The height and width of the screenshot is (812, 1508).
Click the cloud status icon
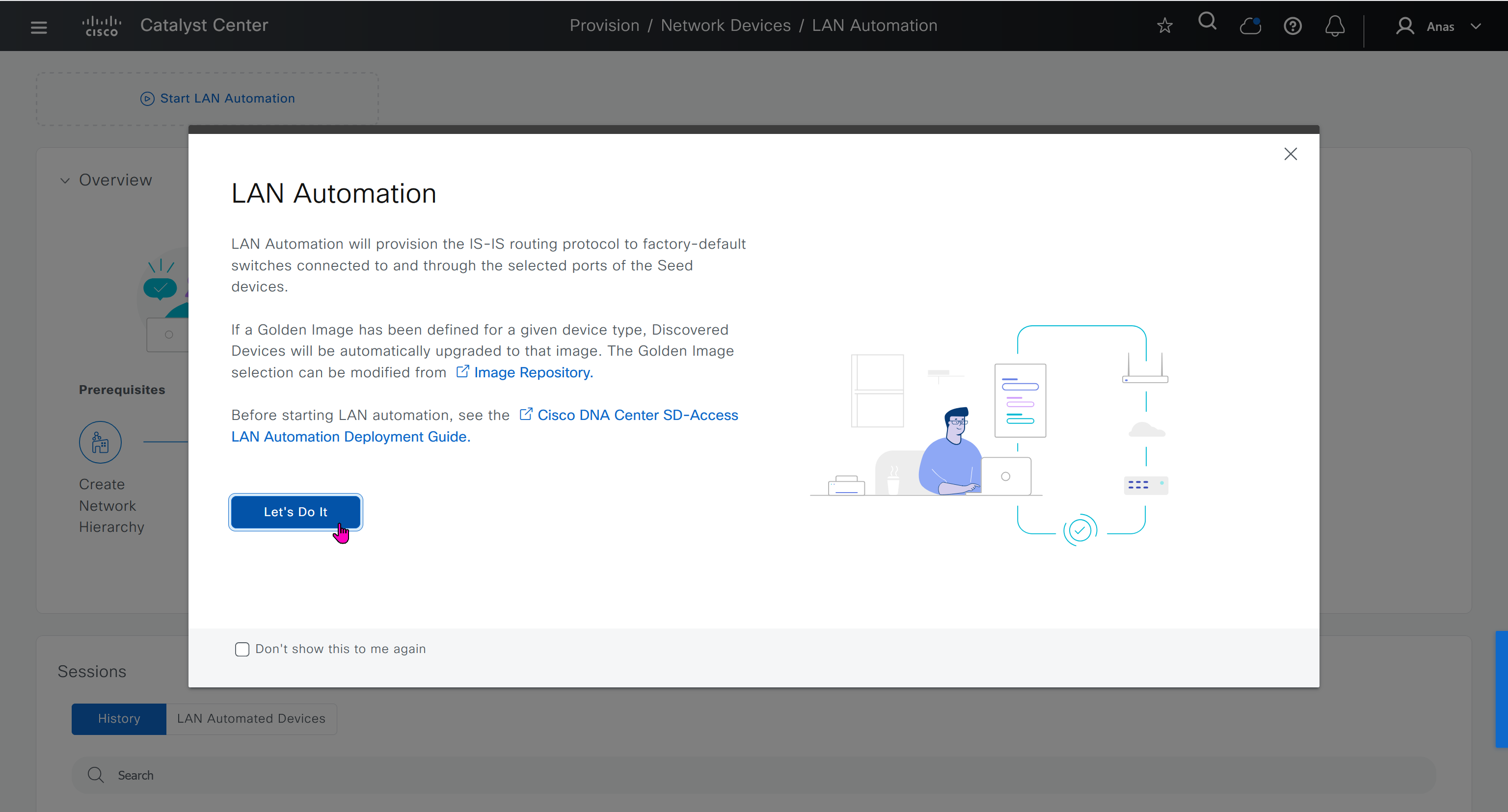click(1250, 26)
